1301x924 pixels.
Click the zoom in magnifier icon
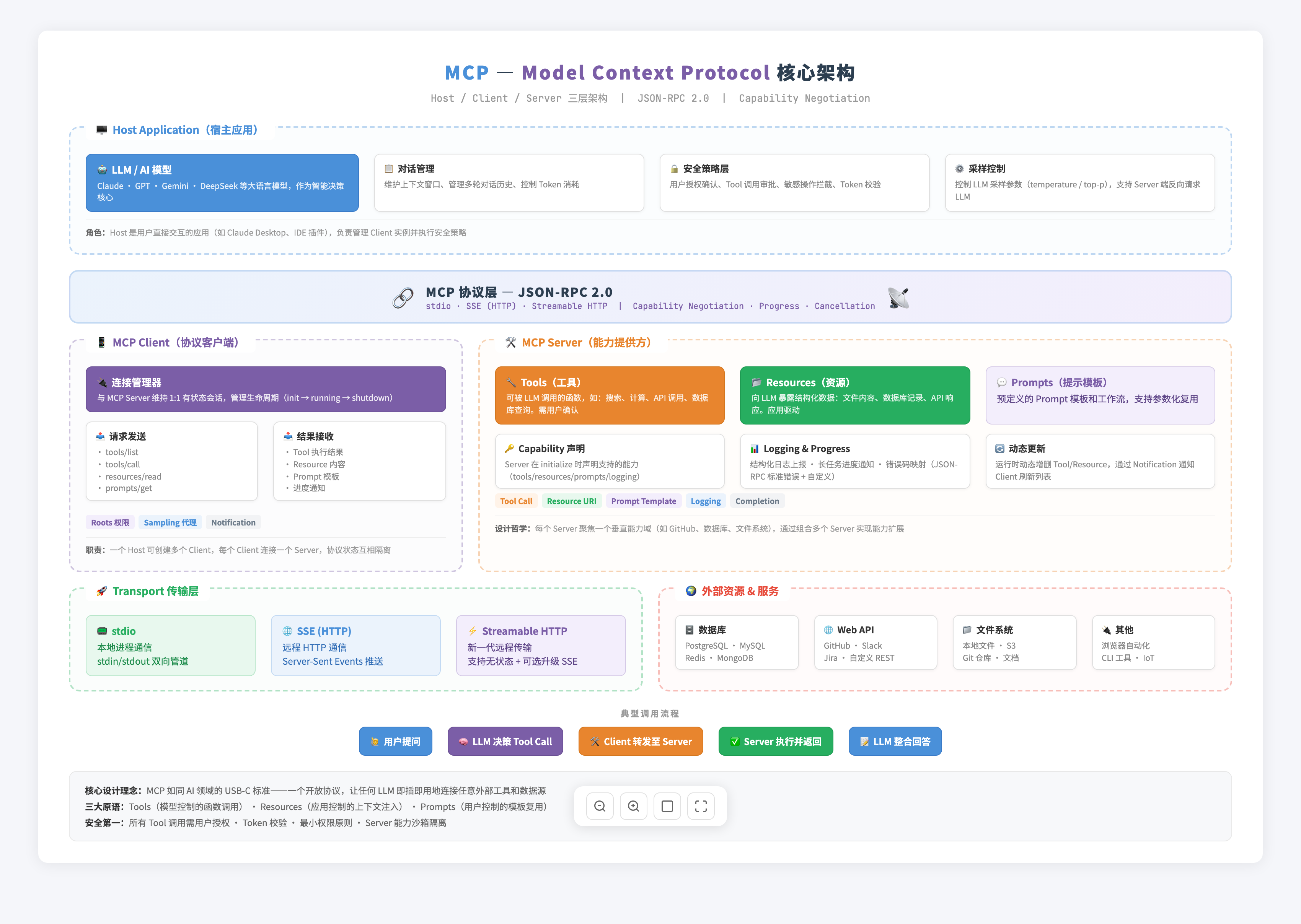(633, 806)
